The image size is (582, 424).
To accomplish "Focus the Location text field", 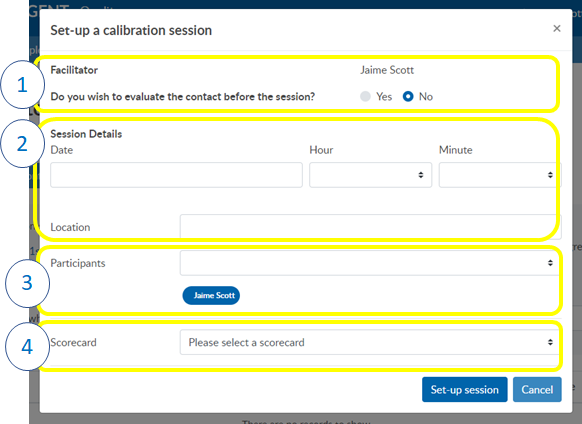I will pyautogui.click(x=370, y=226).
